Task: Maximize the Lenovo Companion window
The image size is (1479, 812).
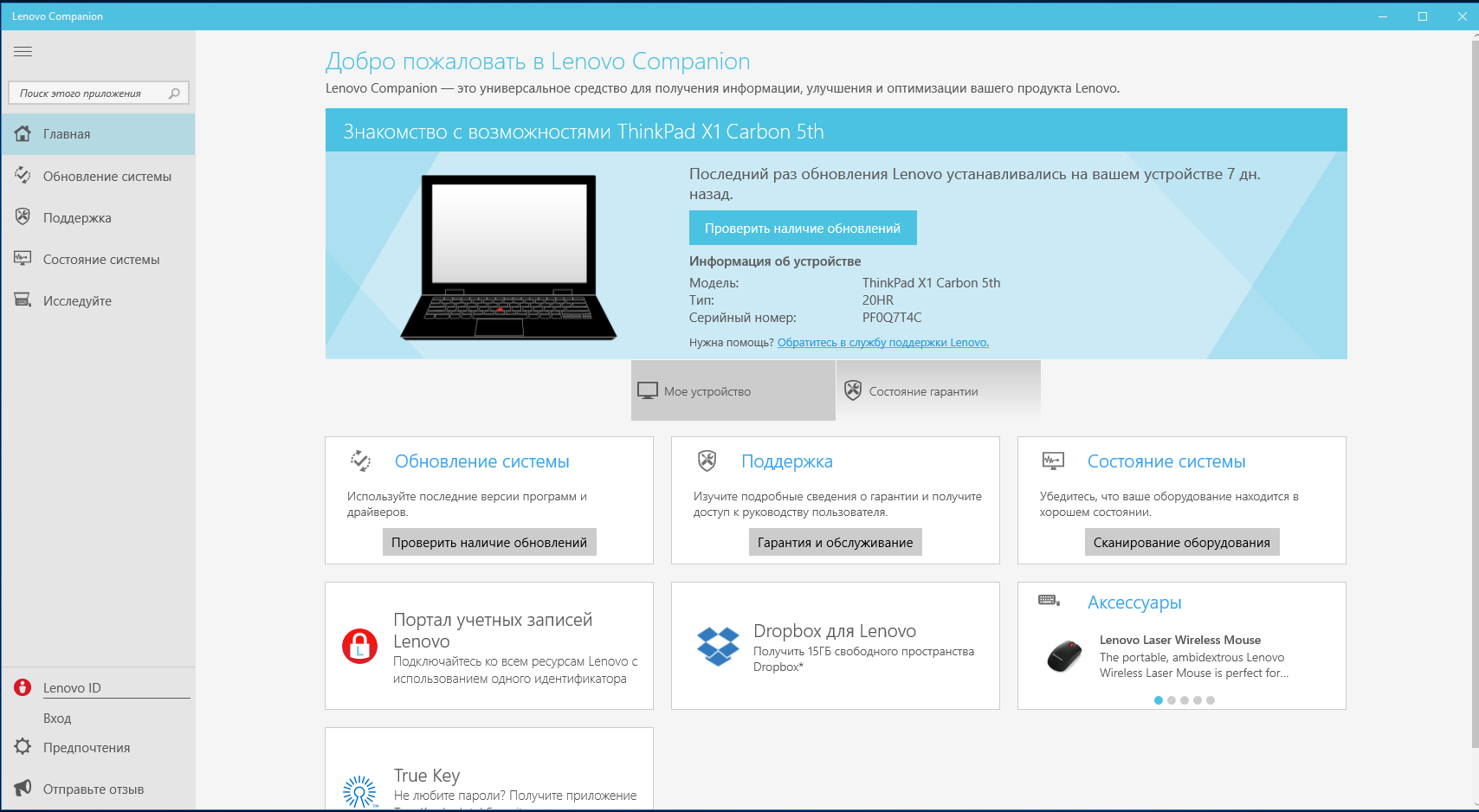Action: point(1423,16)
